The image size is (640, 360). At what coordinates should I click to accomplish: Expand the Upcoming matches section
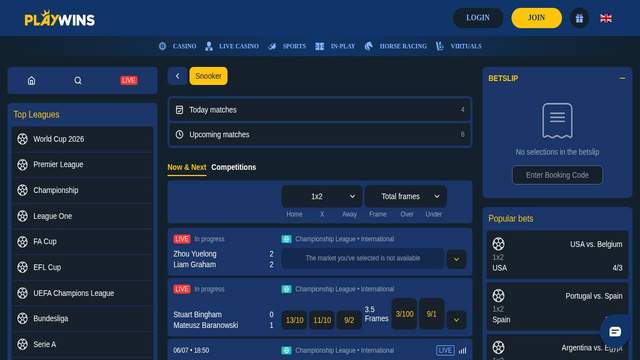click(x=320, y=134)
